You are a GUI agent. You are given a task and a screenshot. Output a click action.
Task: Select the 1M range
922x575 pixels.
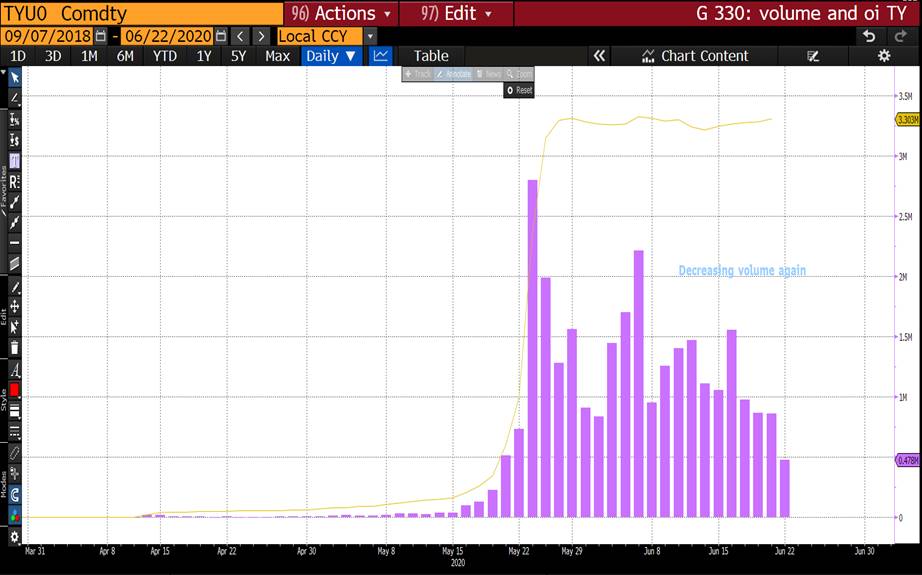tap(89, 56)
